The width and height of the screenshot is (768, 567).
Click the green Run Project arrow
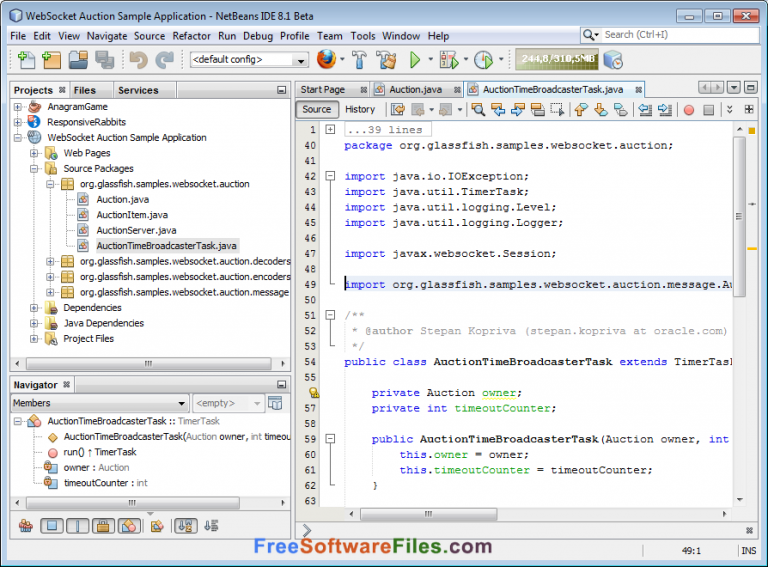[415, 60]
